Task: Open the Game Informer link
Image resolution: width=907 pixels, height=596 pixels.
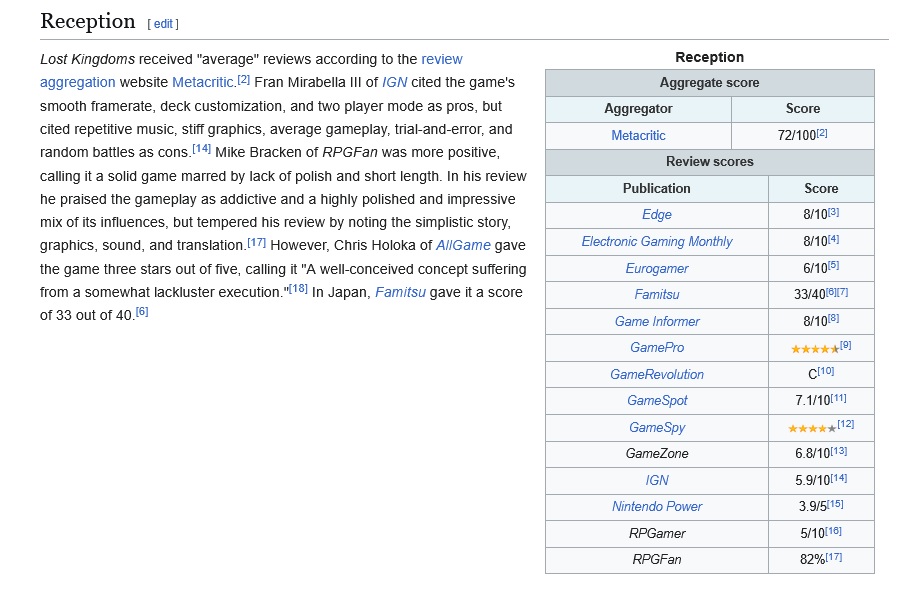Action: [x=657, y=321]
